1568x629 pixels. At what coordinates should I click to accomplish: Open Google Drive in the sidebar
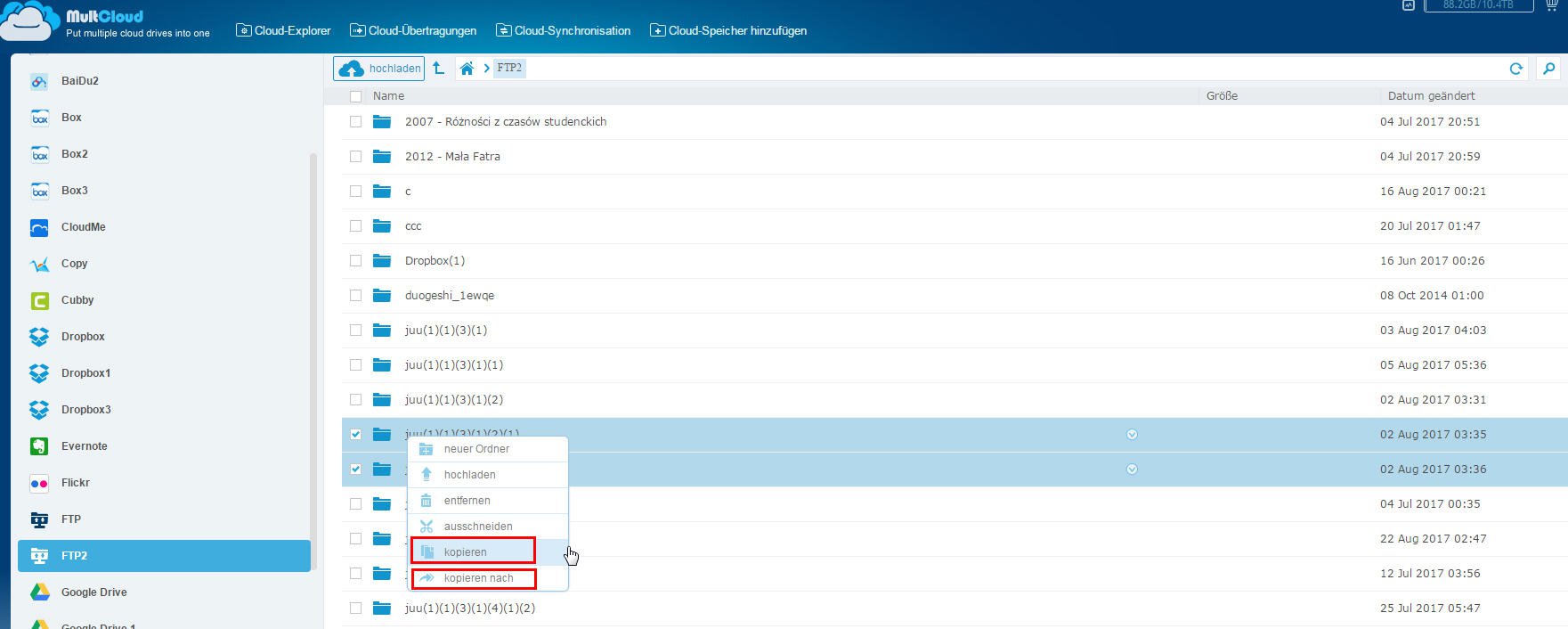(x=93, y=592)
